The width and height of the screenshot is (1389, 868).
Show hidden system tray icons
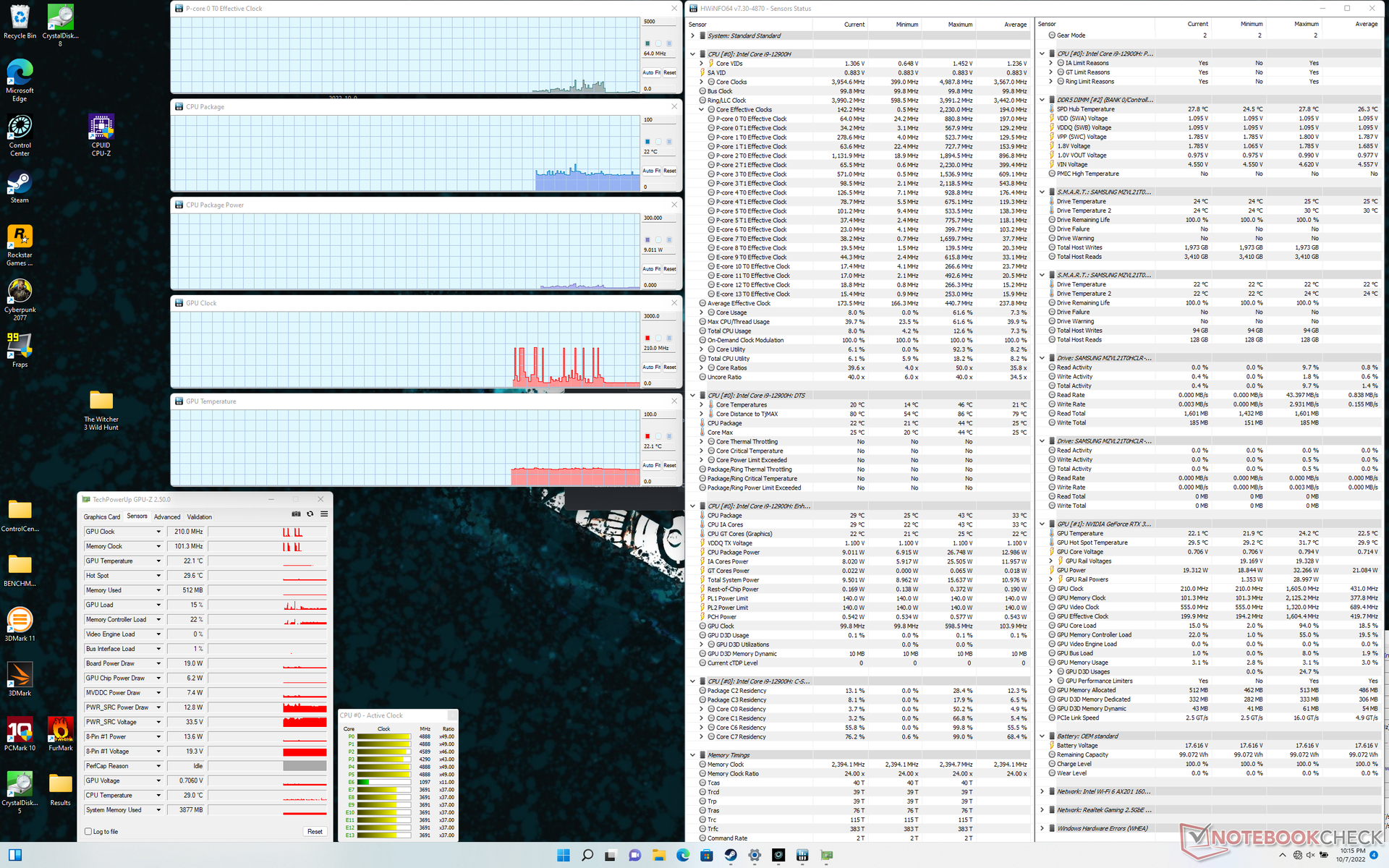click(1284, 855)
